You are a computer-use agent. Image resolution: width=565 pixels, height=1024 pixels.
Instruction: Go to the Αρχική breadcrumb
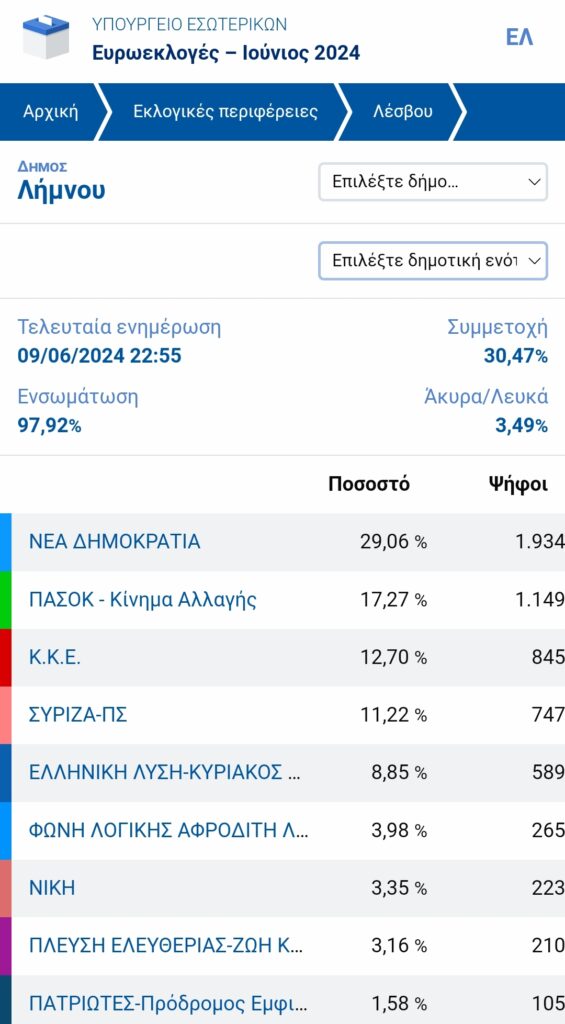coord(50,112)
